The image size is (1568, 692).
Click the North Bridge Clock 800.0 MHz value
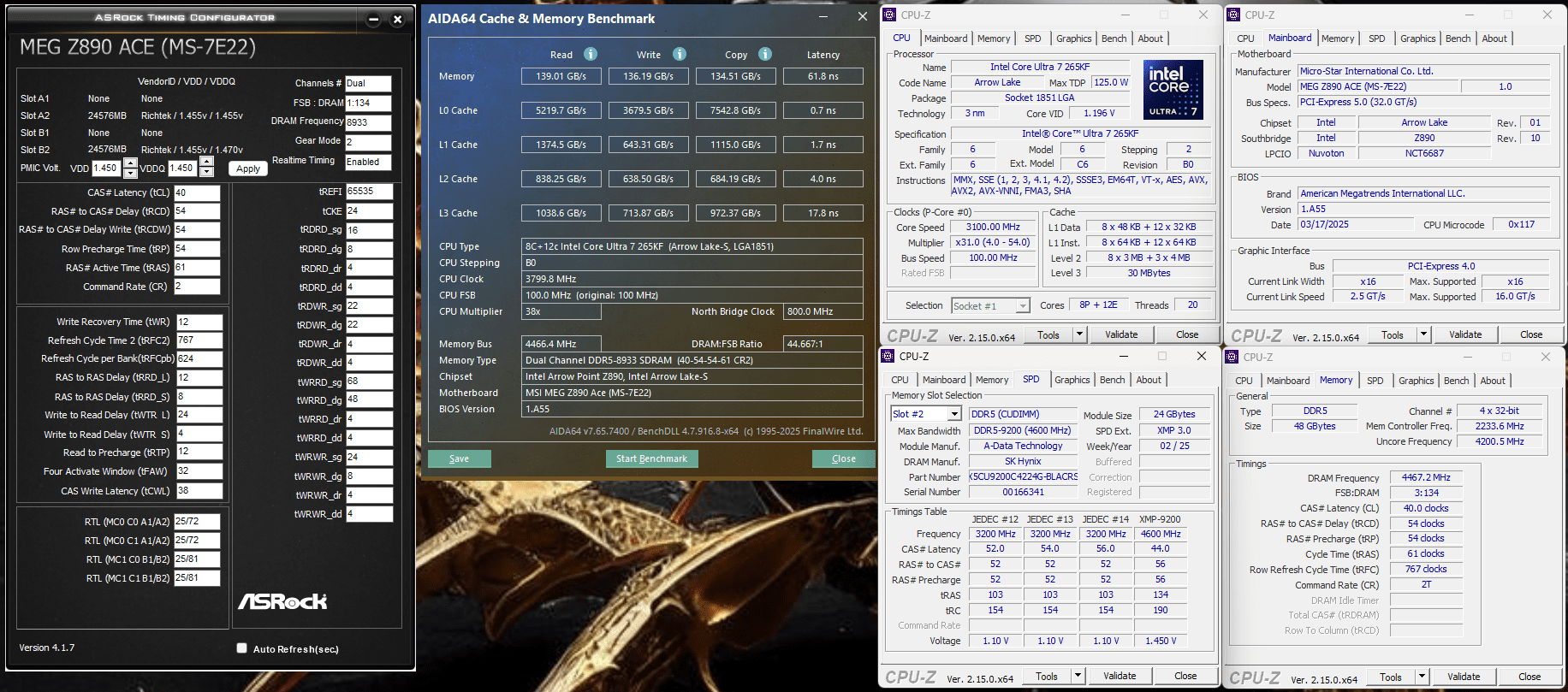pyautogui.click(x=823, y=311)
